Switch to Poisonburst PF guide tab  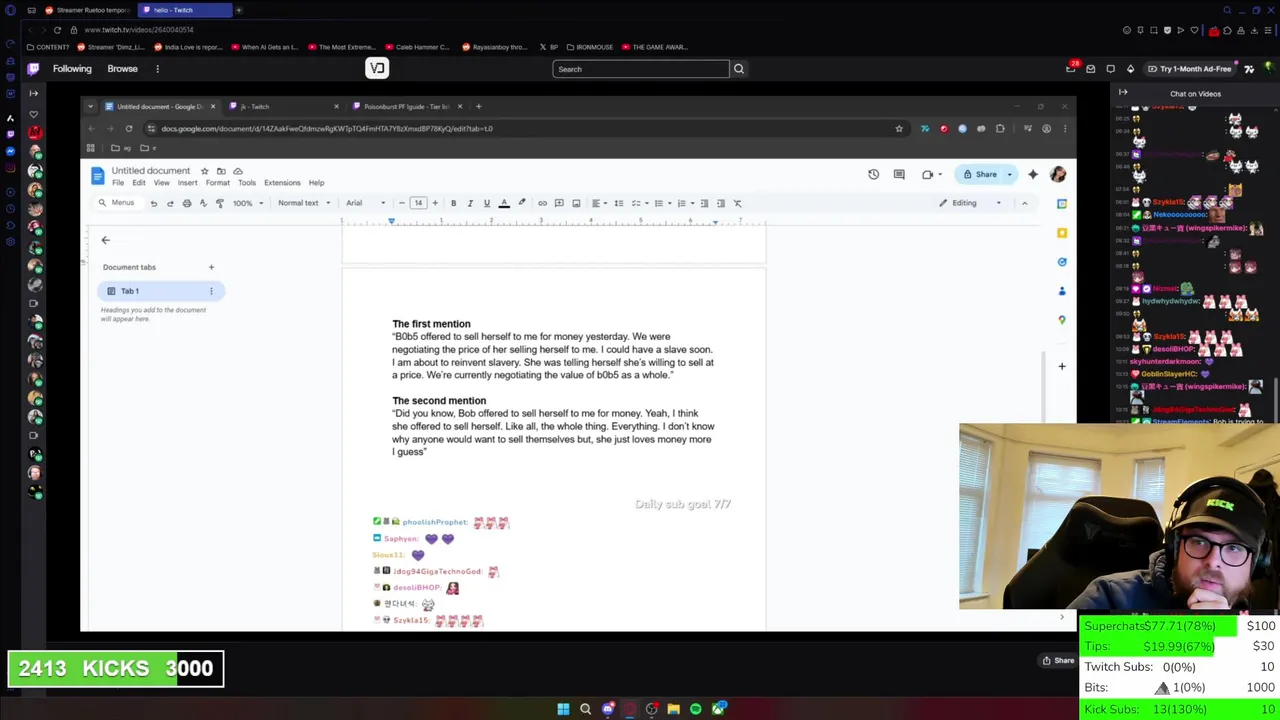coord(406,106)
